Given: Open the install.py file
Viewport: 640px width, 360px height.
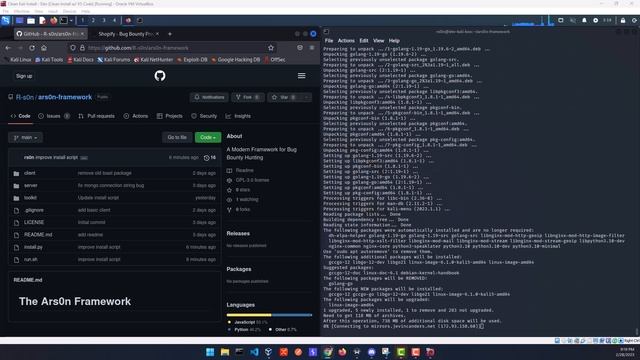Looking at the screenshot, I should (x=33, y=247).
